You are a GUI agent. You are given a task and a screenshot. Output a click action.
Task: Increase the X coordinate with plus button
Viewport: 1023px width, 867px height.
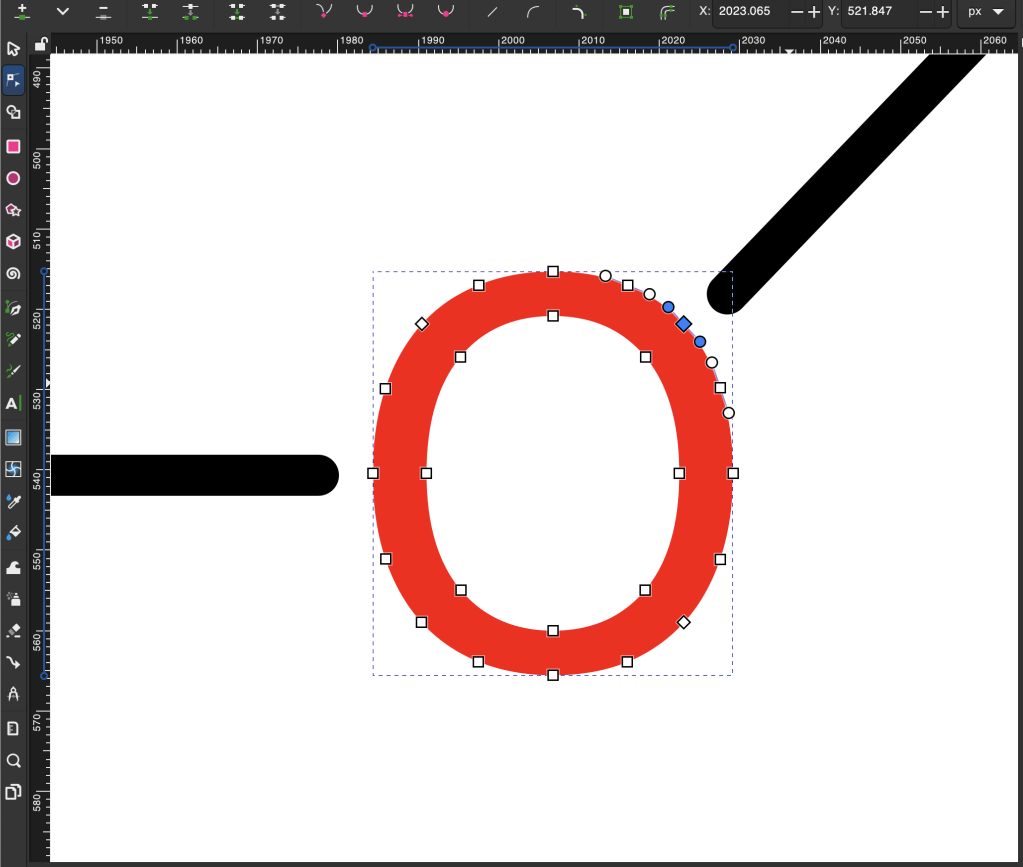(814, 12)
